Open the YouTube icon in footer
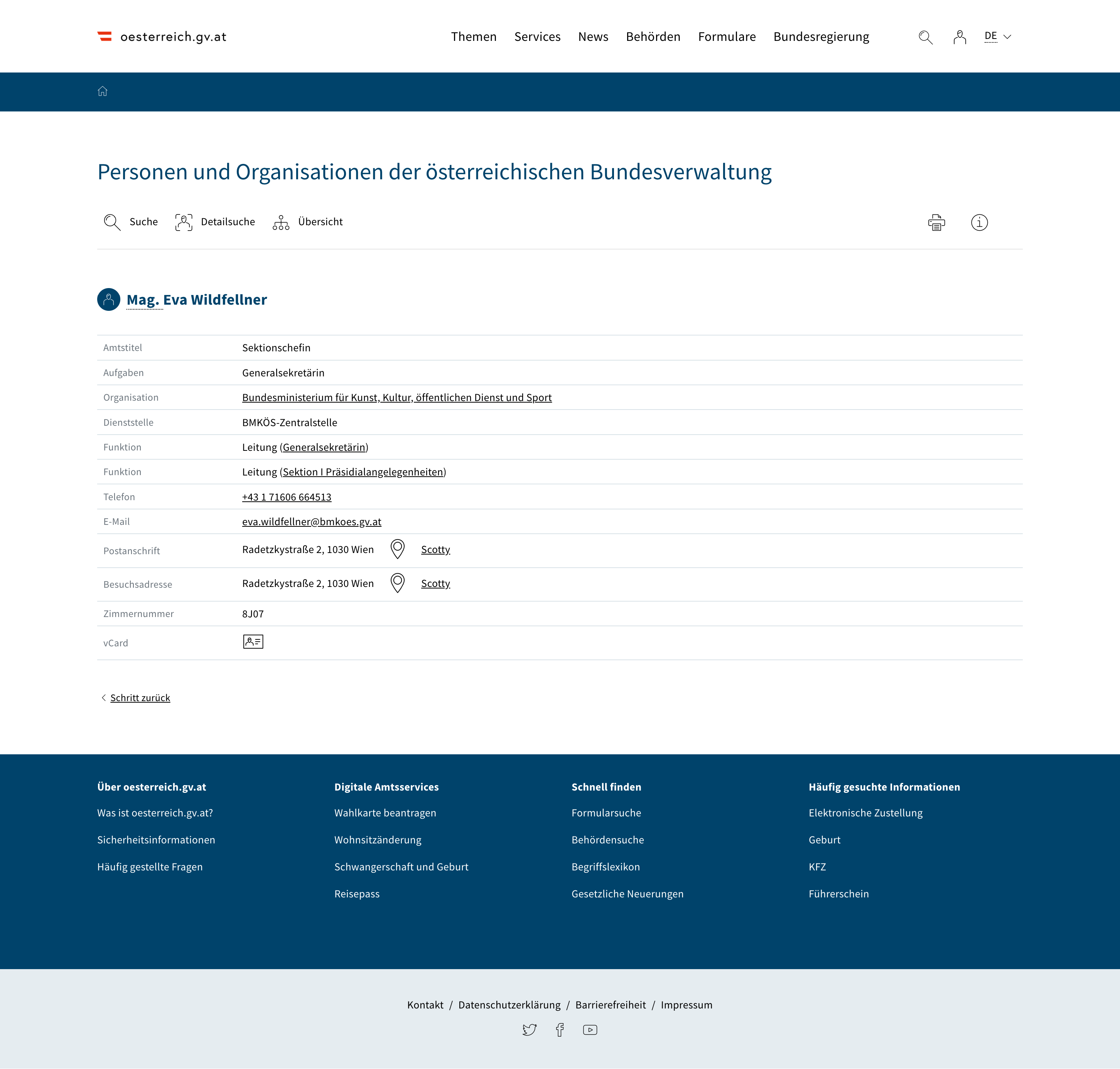This screenshot has width=1120, height=1069. tap(590, 1030)
